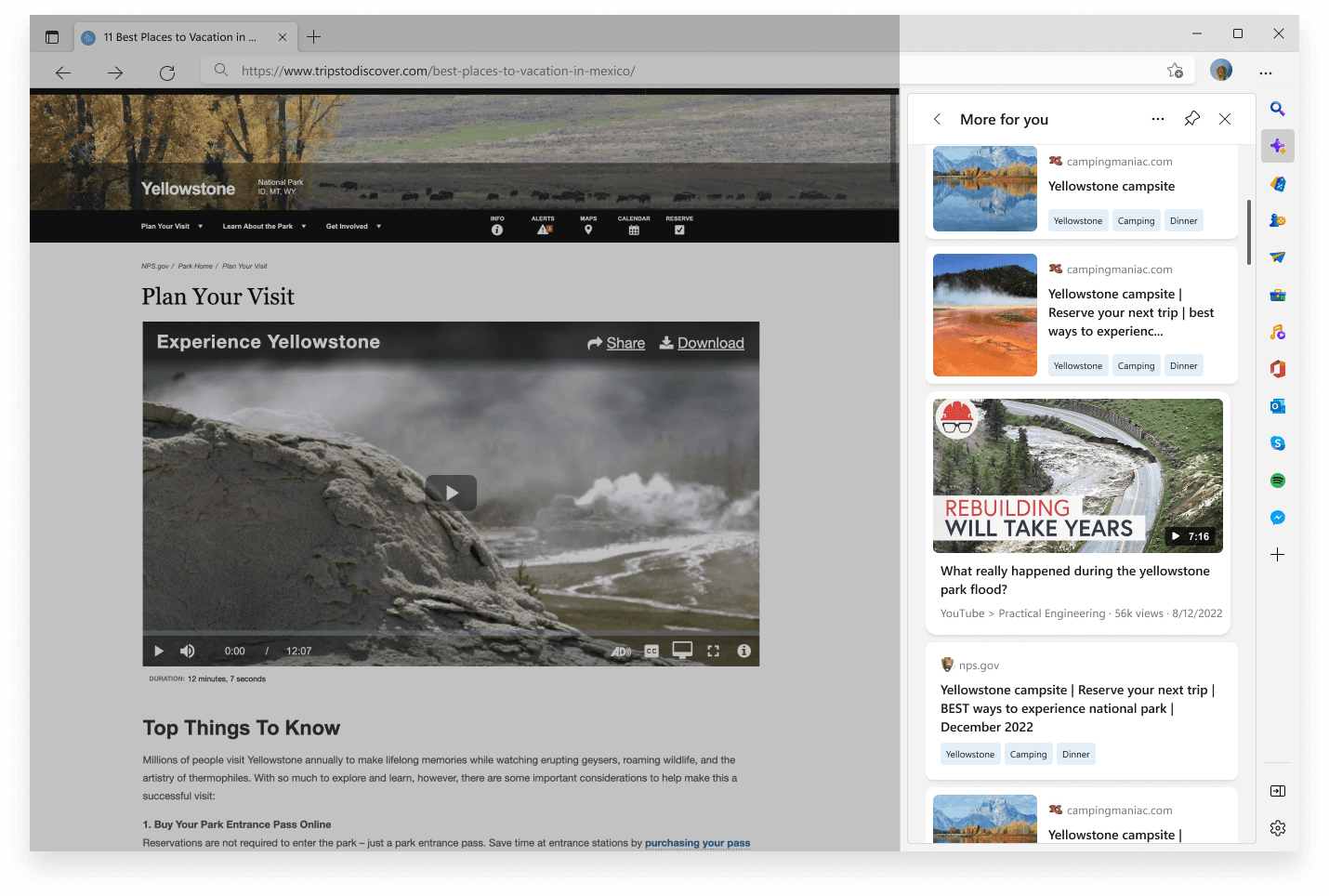
Task: Open the sidebar Search icon
Action: click(x=1278, y=109)
